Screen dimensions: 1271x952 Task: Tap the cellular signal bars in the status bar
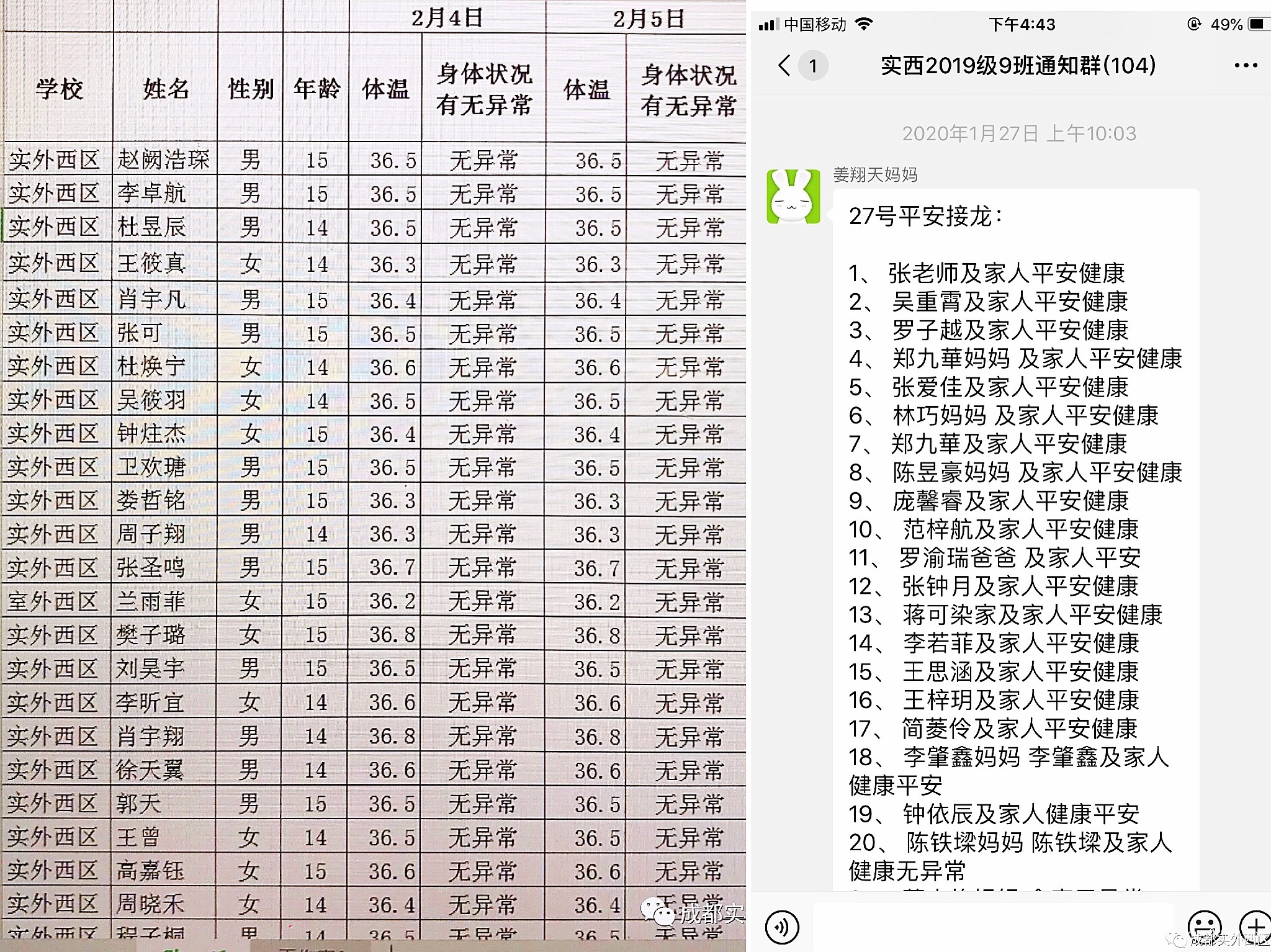click(x=768, y=24)
